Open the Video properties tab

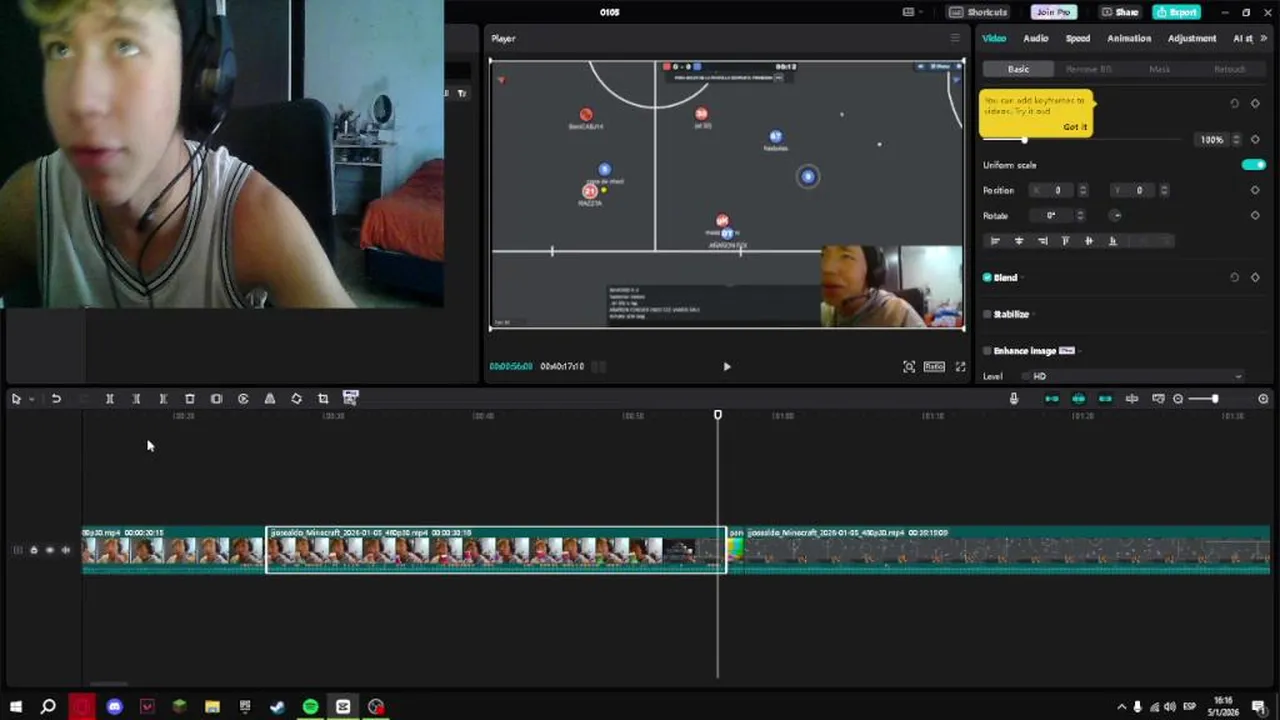coord(994,39)
